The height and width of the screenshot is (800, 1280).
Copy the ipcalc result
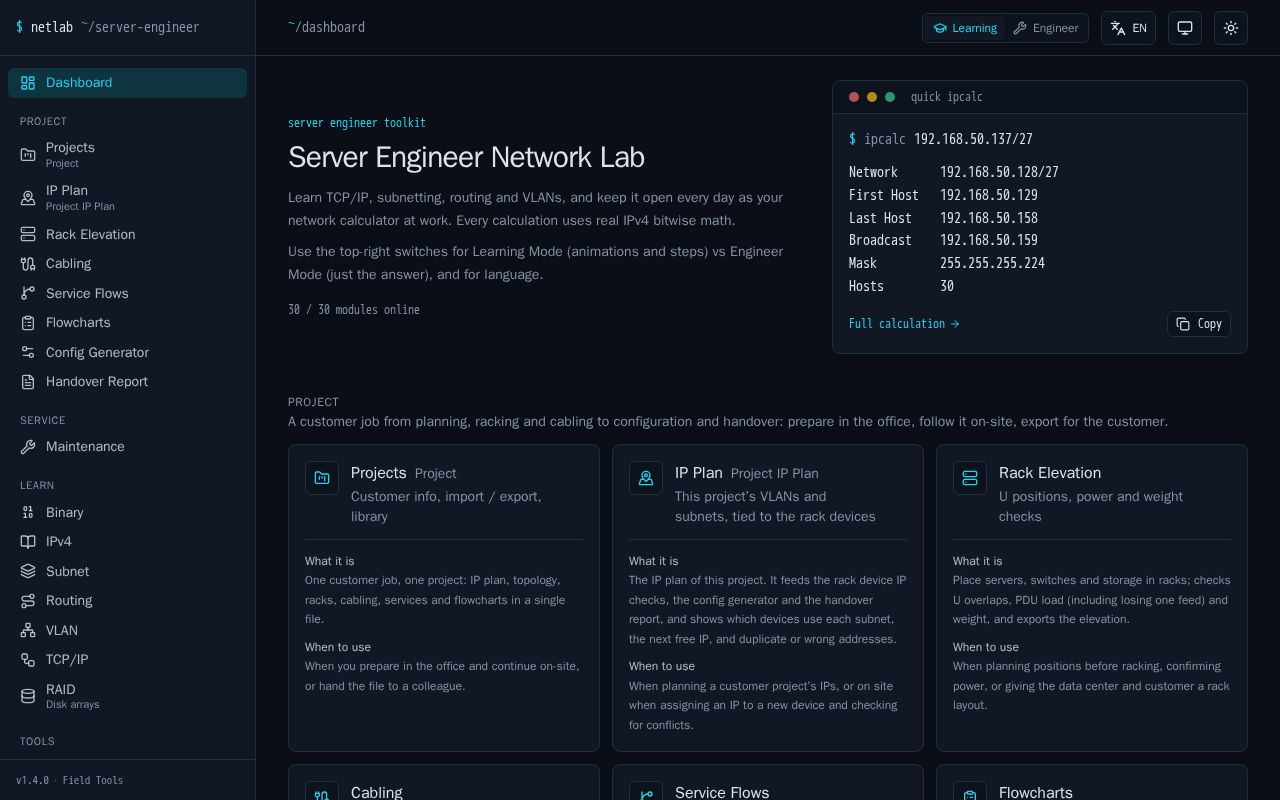tap(1199, 324)
